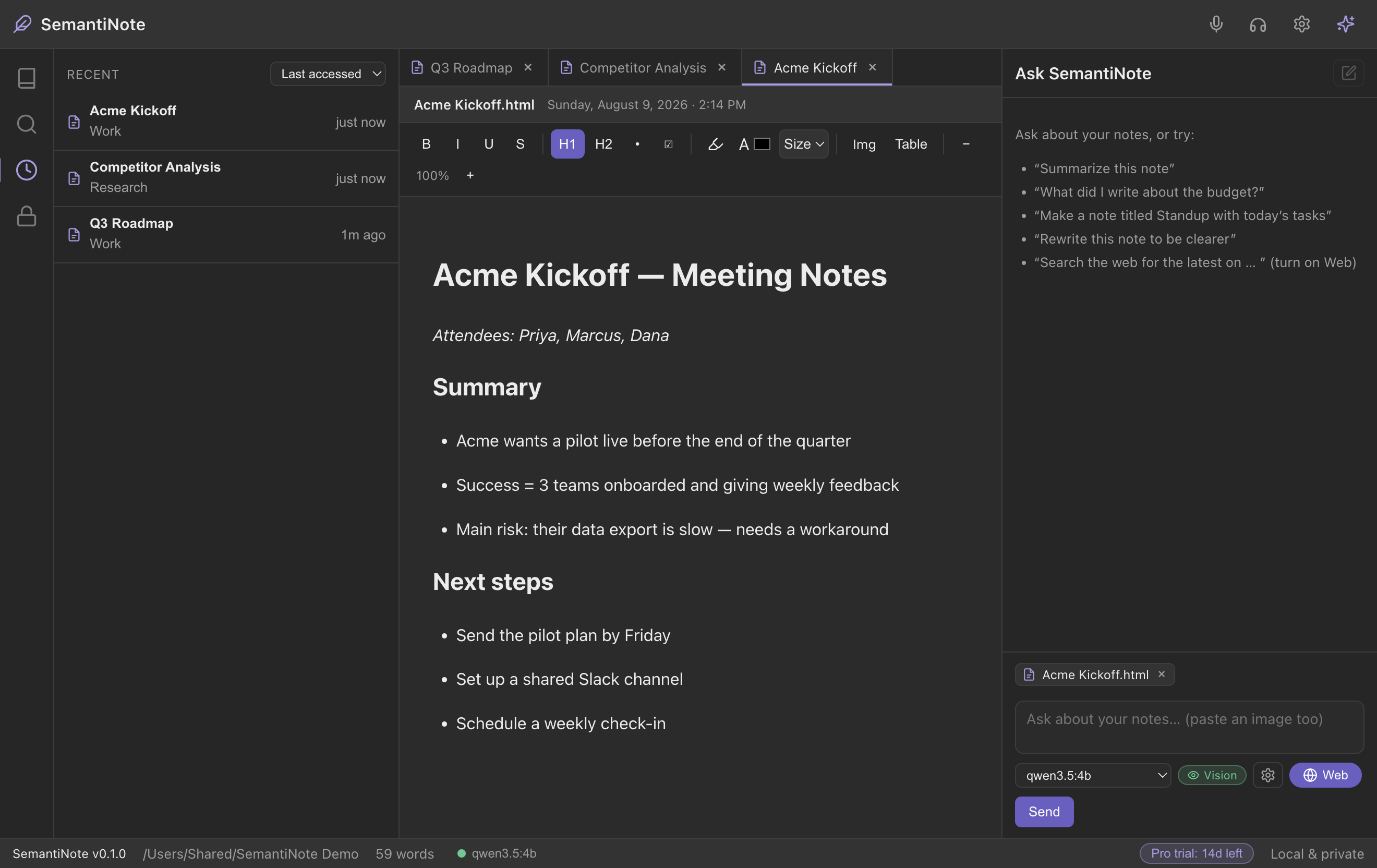Close the Q3 Roadmap tab
The height and width of the screenshot is (868, 1377).
coord(528,67)
